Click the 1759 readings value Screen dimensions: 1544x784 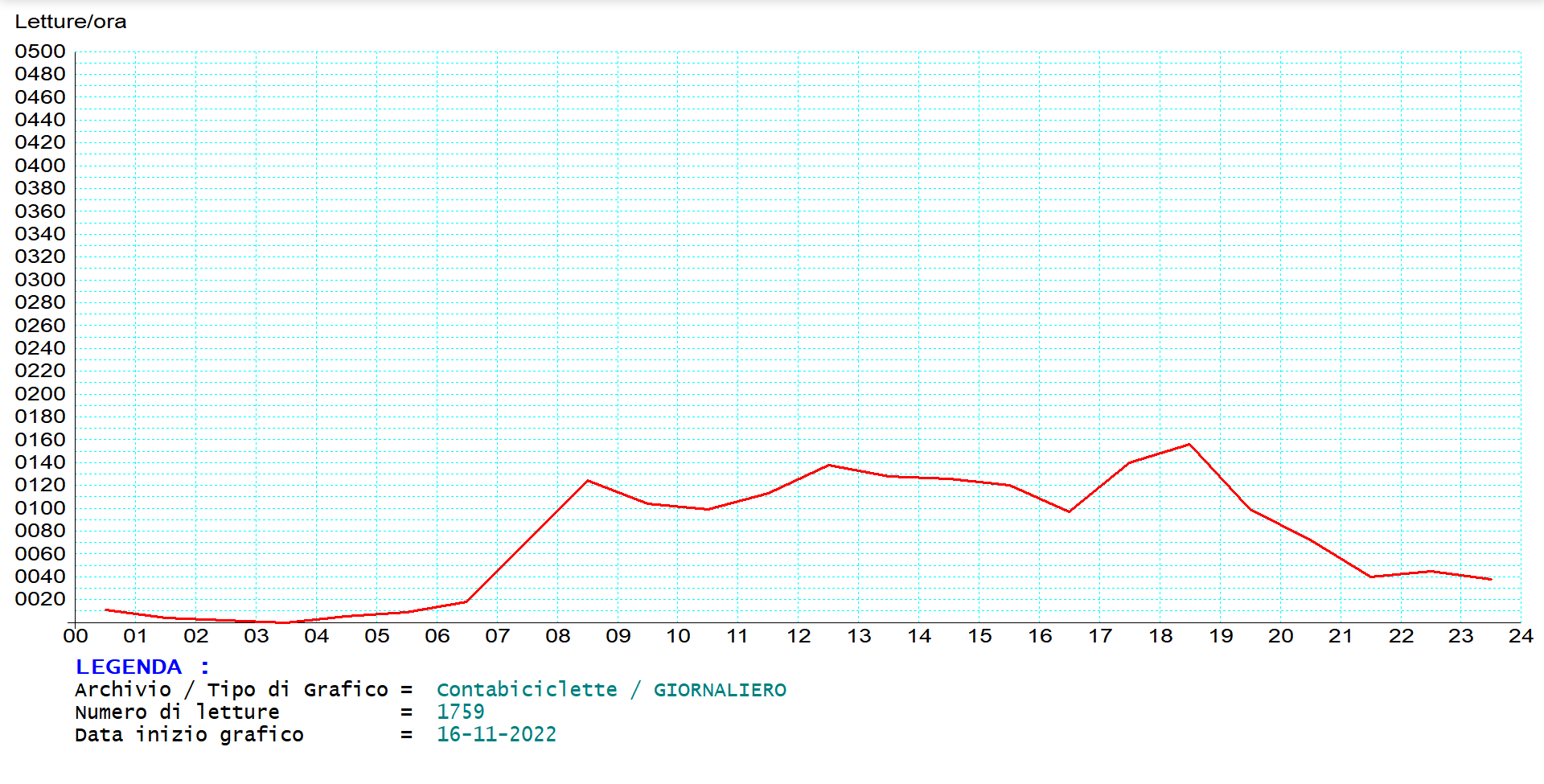pyautogui.click(x=461, y=712)
